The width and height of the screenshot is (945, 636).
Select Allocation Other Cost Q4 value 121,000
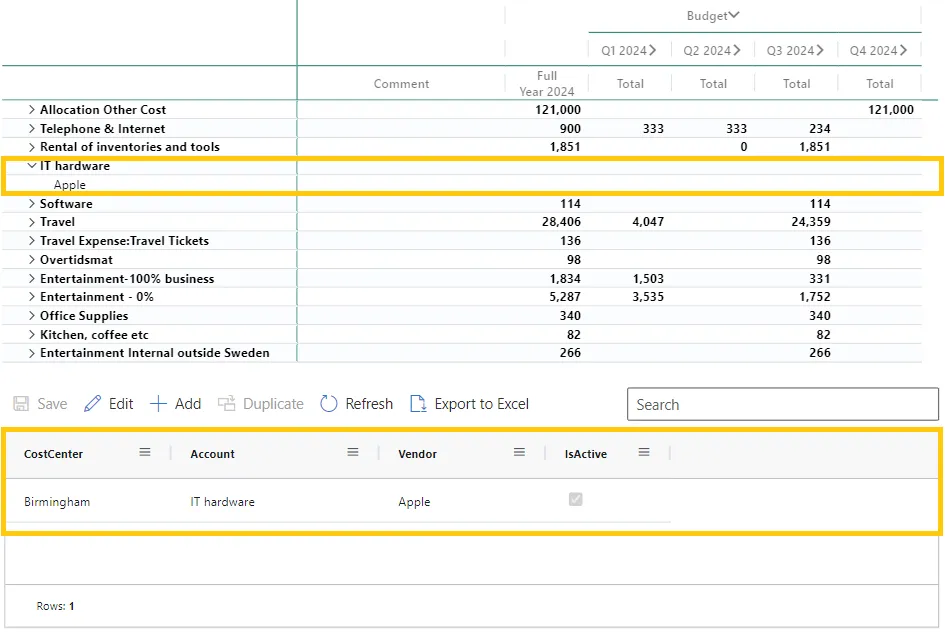(x=891, y=110)
